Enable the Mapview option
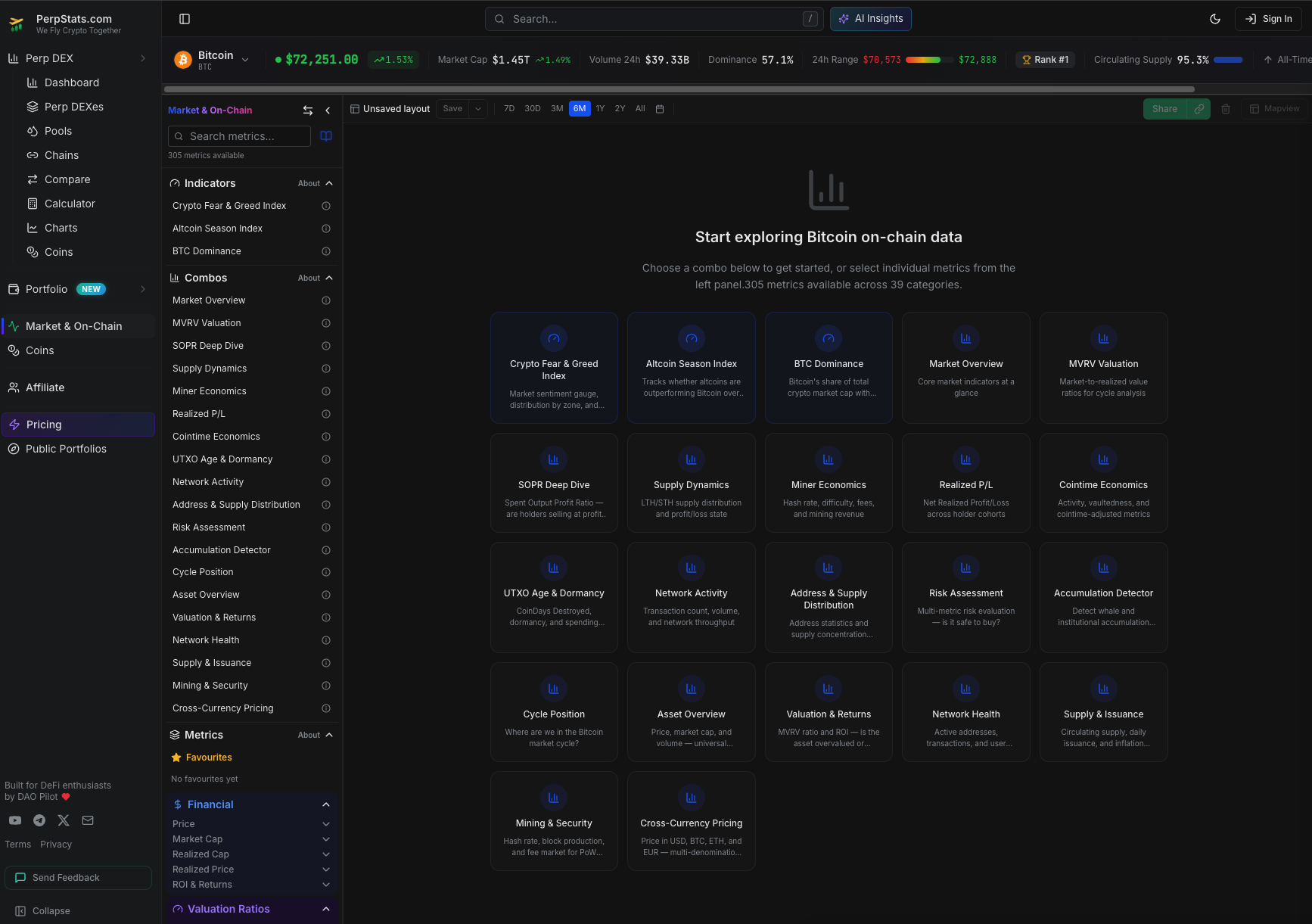This screenshot has height=924, width=1312. coord(1276,109)
